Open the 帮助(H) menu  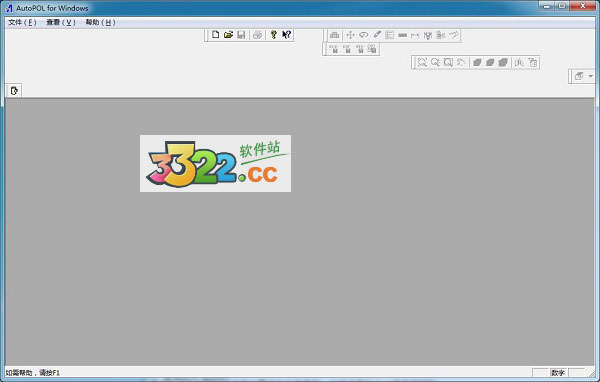click(100, 22)
